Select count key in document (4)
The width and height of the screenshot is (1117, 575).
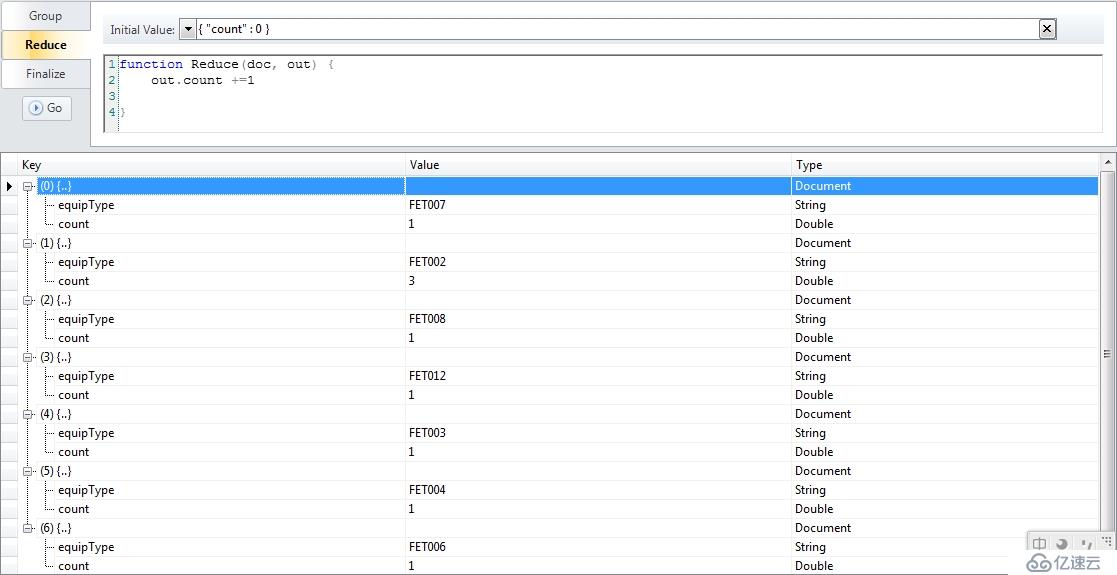[x=73, y=452]
